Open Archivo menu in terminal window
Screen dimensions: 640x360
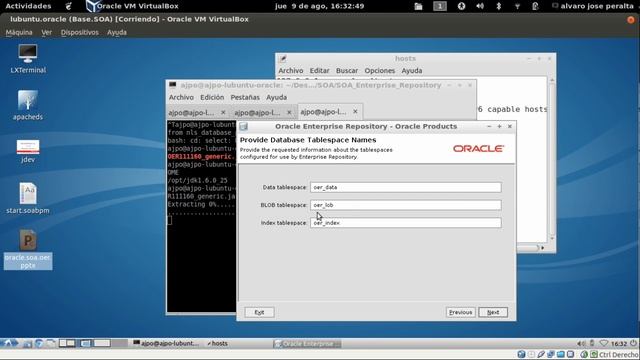pos(181,97)
